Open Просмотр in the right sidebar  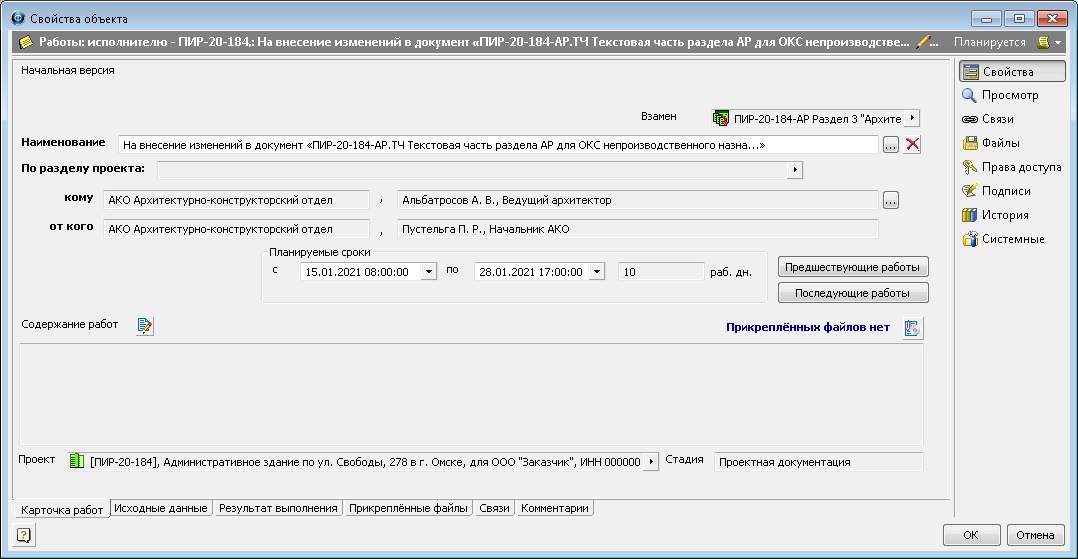[x=1009, y=95]
